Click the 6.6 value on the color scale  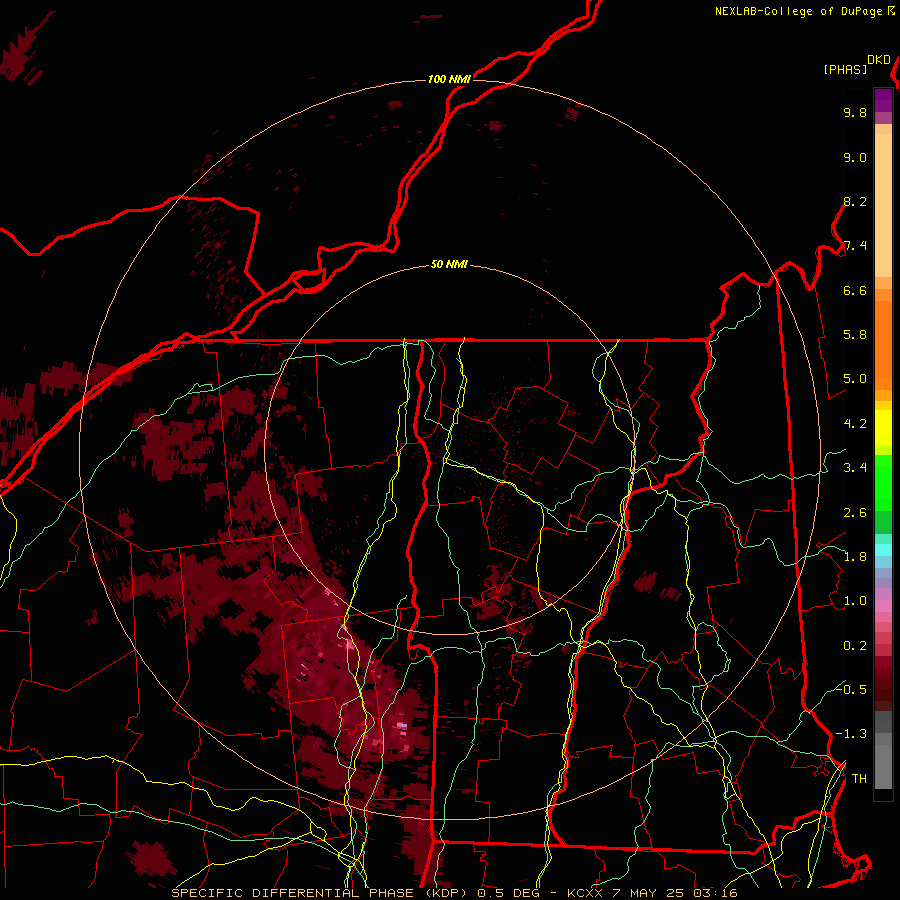(x=855, y=290)
